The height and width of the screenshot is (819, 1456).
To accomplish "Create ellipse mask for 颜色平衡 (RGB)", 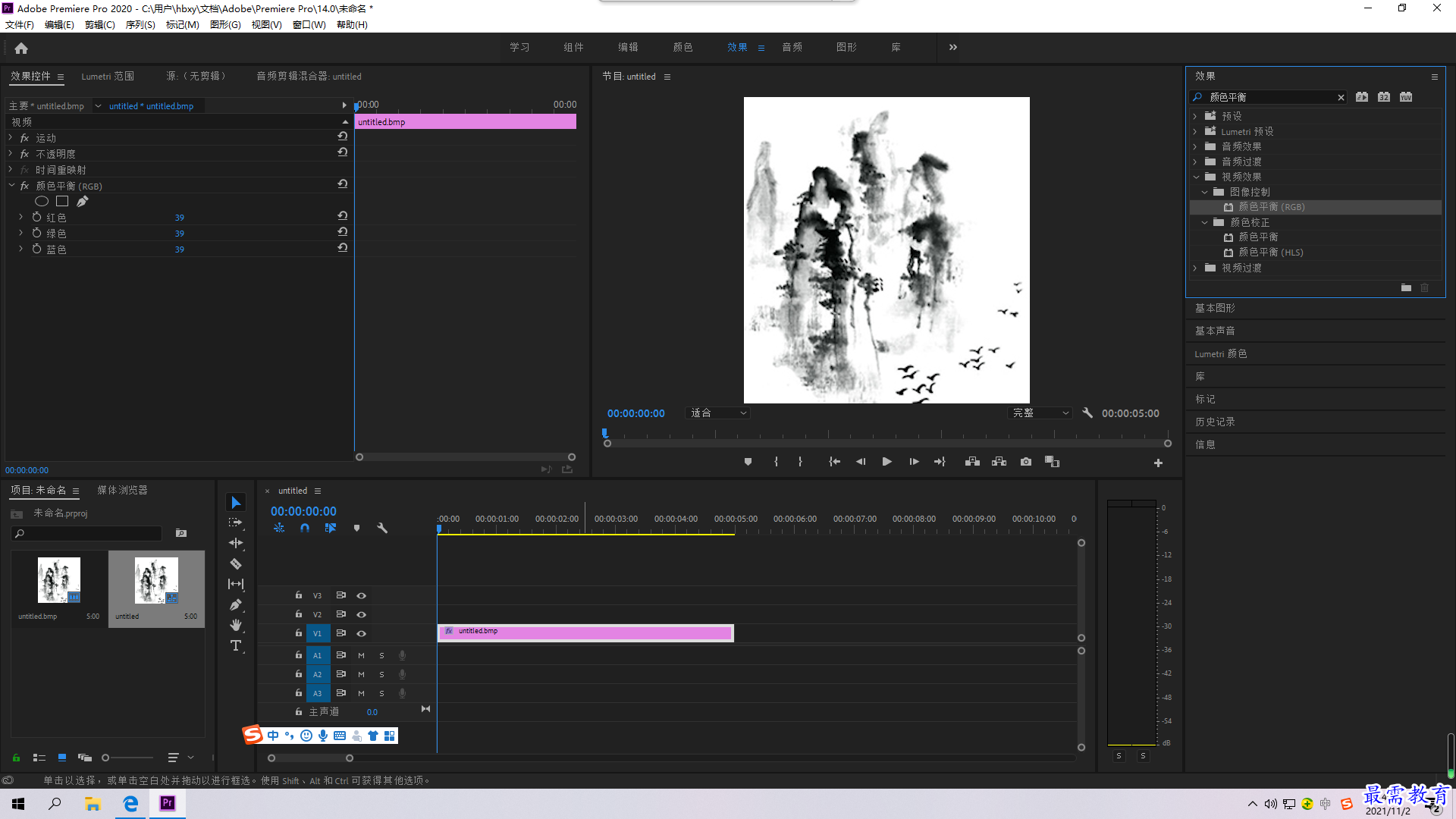I will click(x=42, y=201).
